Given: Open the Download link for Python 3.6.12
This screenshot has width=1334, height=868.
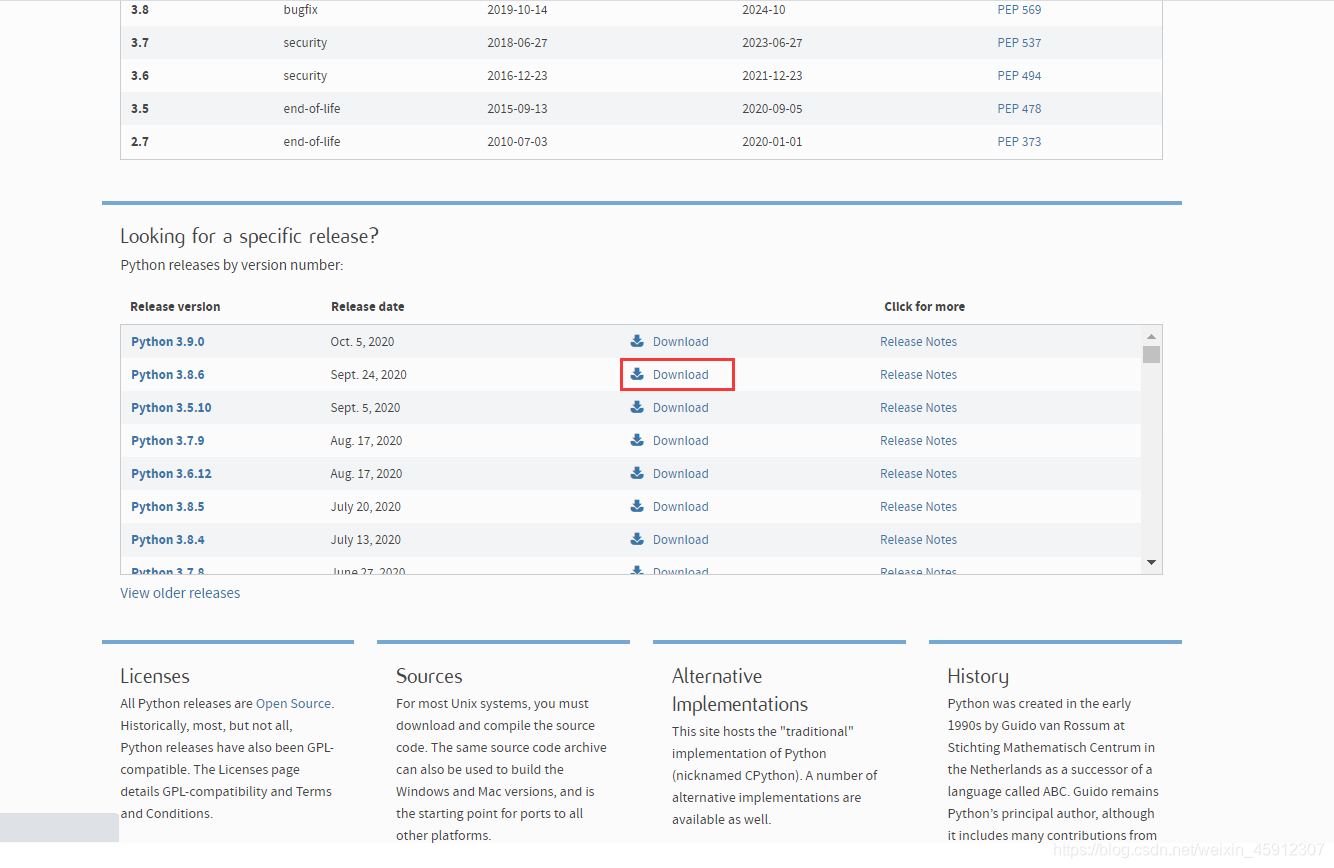Looking at the screenshot, I should pyautogui.click(x=680, y=474).
